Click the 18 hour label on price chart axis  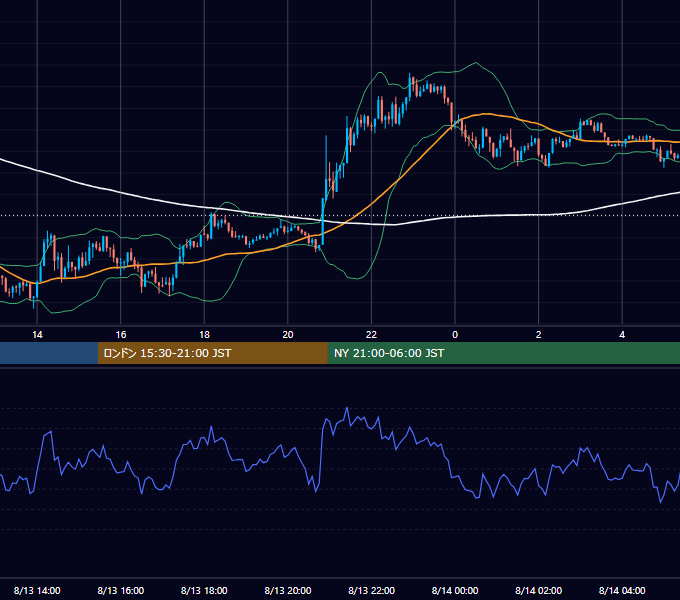[204, 335]
